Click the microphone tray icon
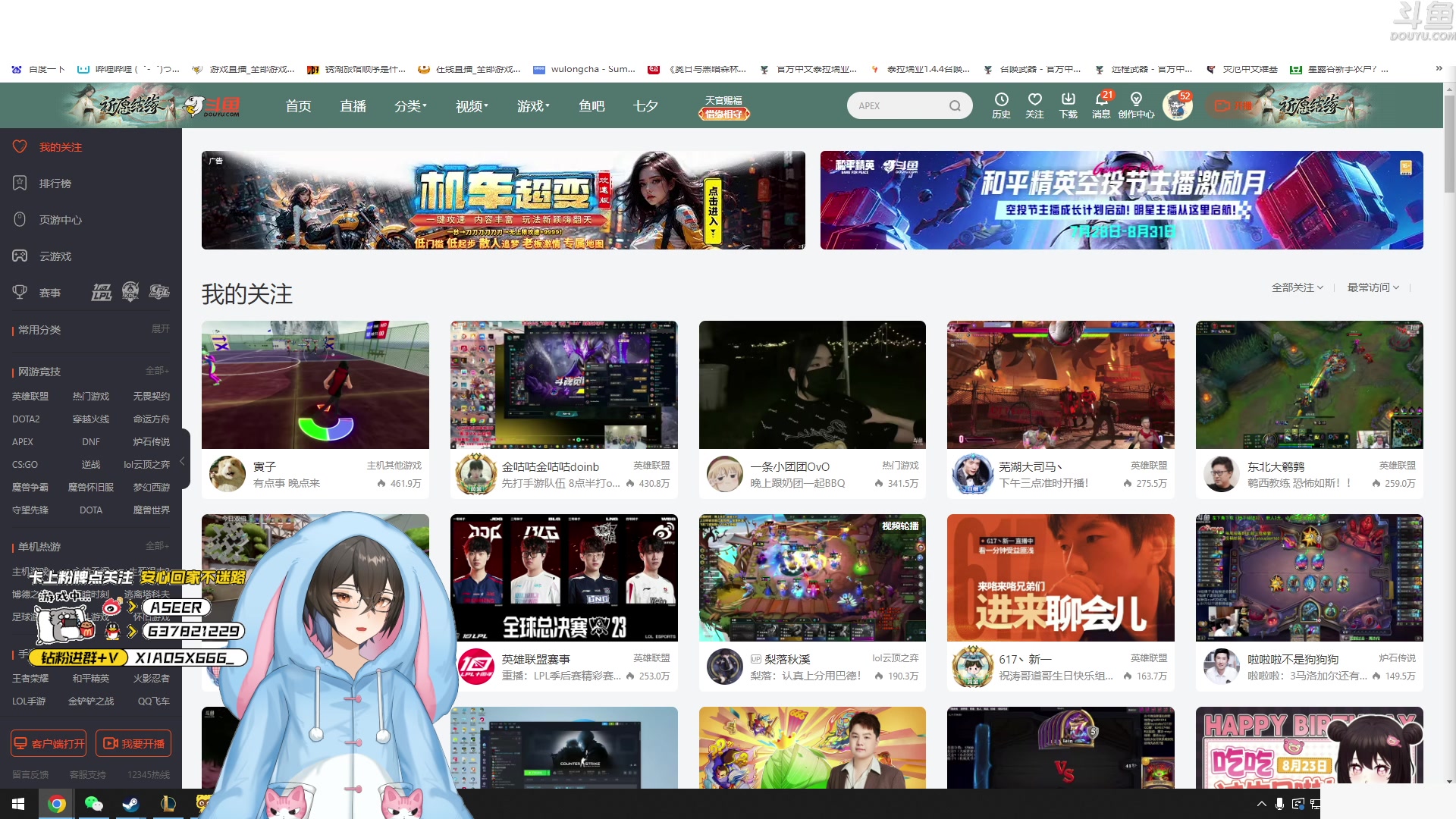The height and width of the screenshot is (819, 1456). [x=1279, y=804]
